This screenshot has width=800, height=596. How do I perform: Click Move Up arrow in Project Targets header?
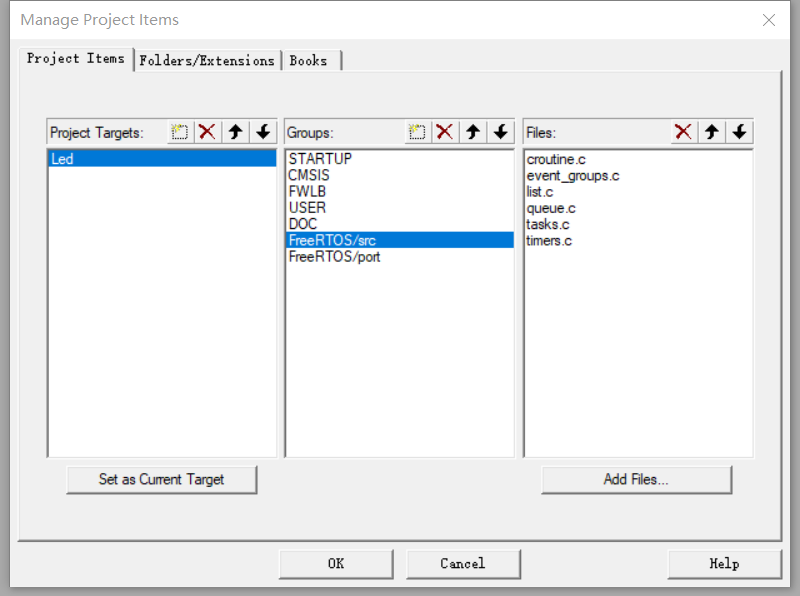(235, 132)
